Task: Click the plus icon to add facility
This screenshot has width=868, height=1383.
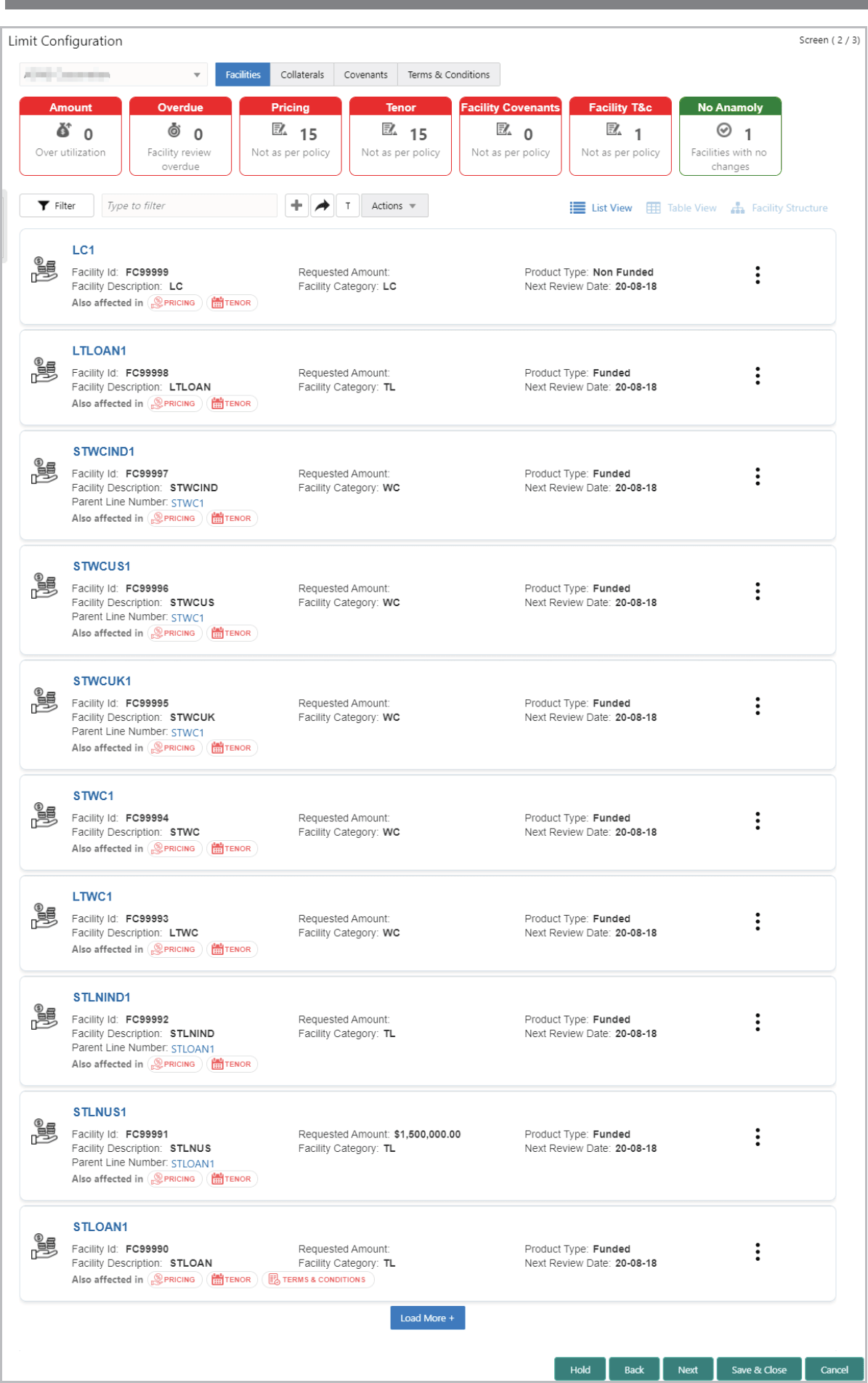Action: 296,206
